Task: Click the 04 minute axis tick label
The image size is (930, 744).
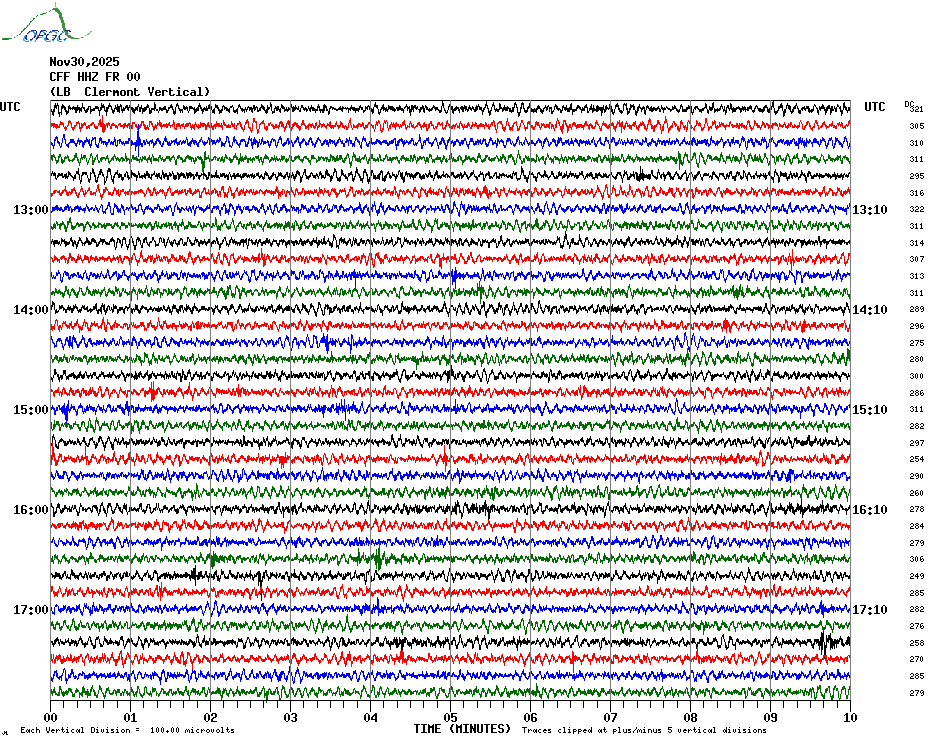Action: point(371,717)
